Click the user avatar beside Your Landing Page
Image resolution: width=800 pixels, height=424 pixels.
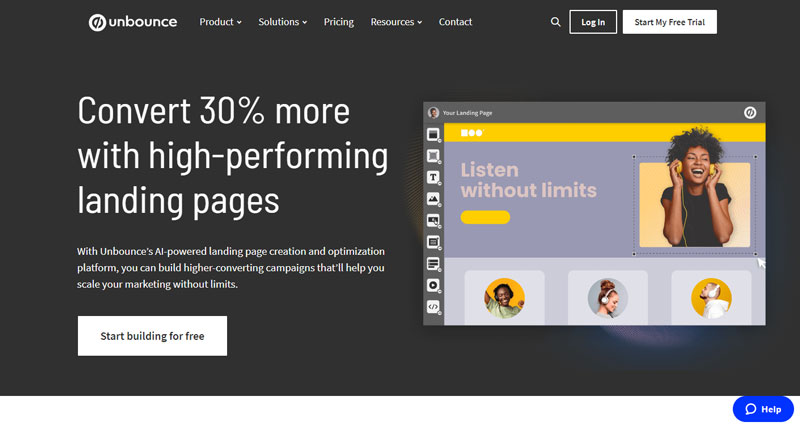click(x=434, y=113)
